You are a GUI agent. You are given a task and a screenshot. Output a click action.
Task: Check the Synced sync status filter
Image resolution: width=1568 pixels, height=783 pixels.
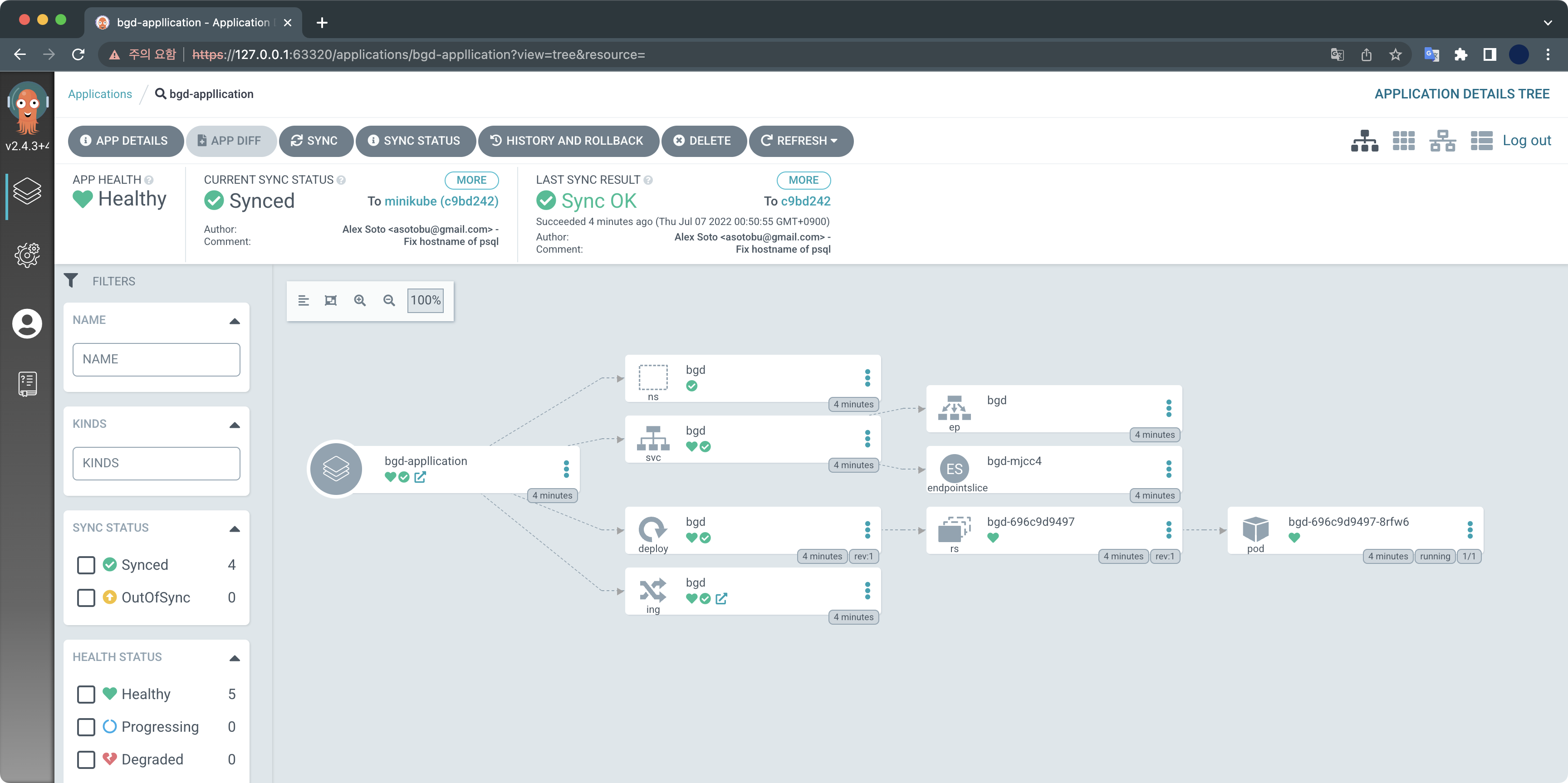pos(87,565)
